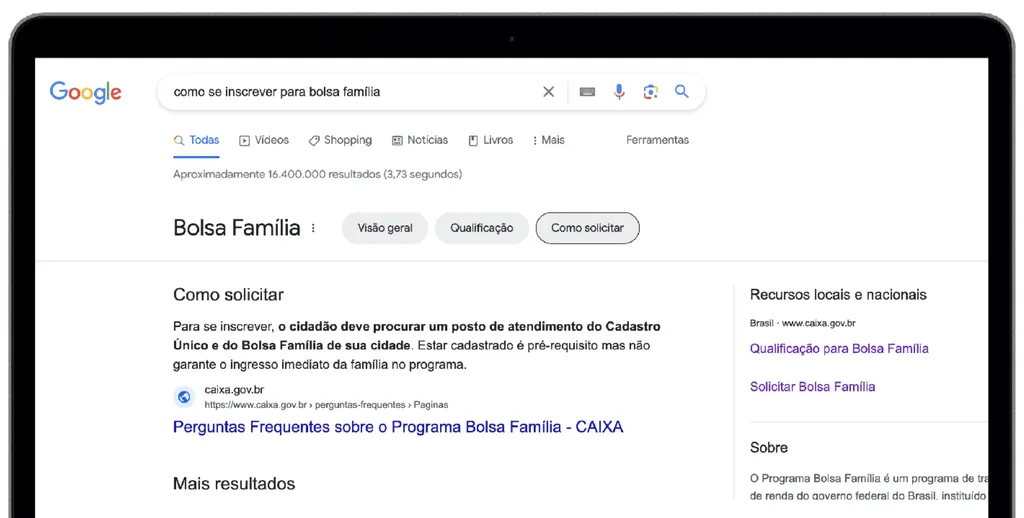Open the Notícias tab

[x=420, y=140]
